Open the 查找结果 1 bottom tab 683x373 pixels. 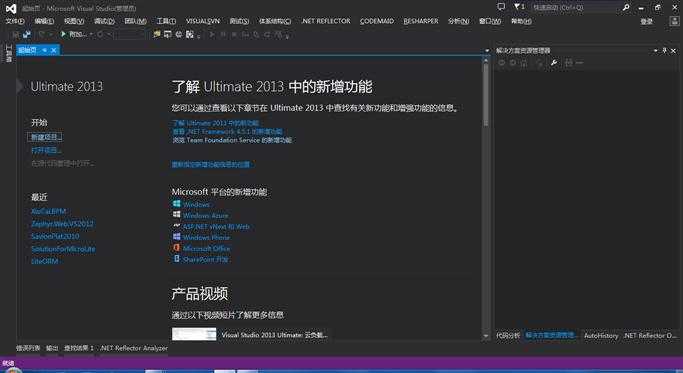[79, 348]
